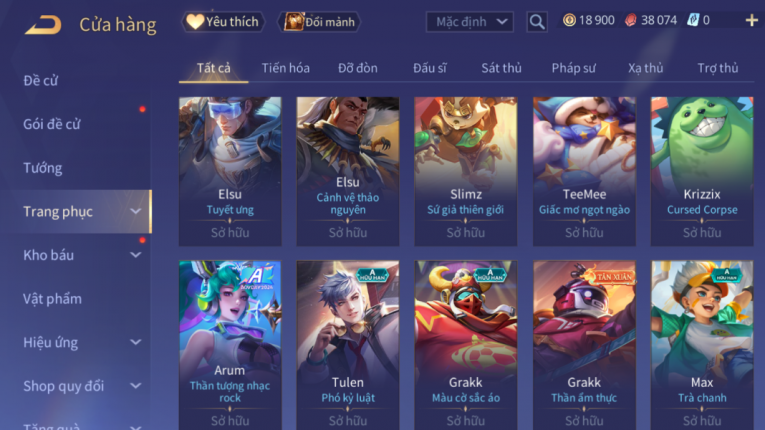Click the red ruby currency icon
765x430 pixels.
pyautogui.click(x=631, y=20)
